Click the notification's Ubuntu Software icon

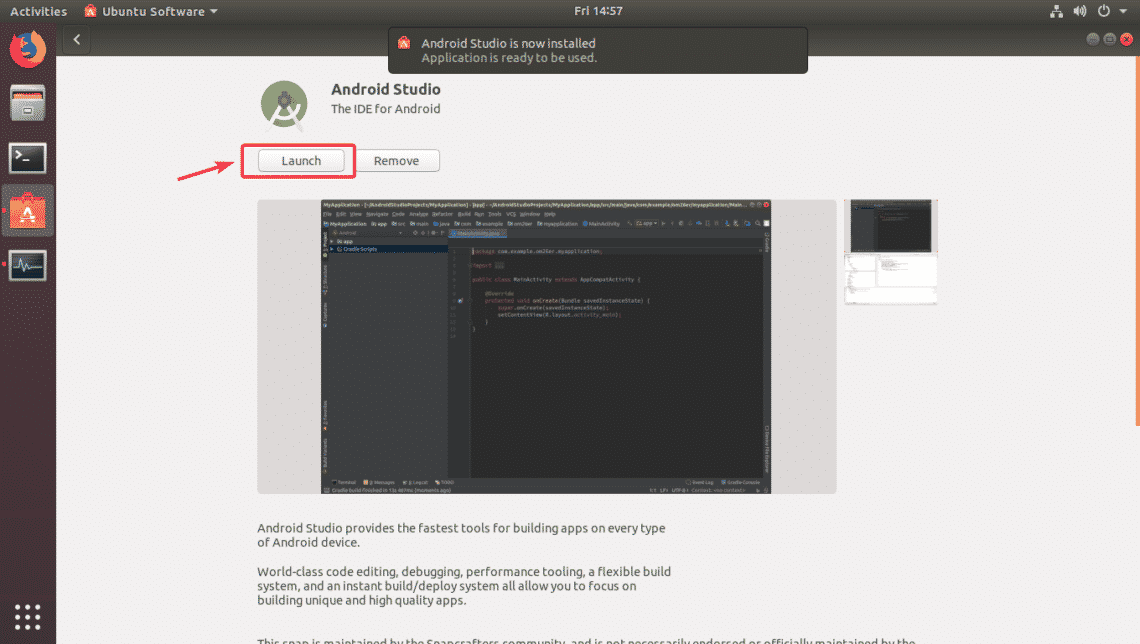click(404, 44)
